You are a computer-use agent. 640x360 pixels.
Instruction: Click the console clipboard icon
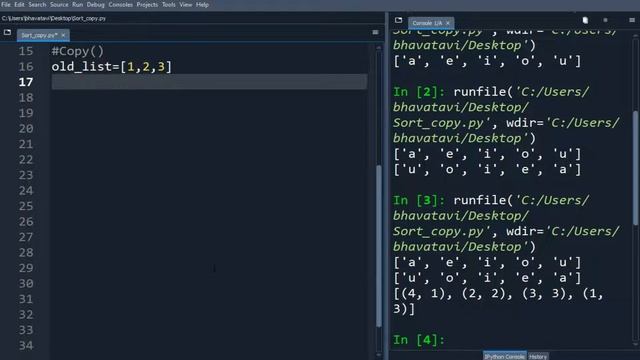585,20
